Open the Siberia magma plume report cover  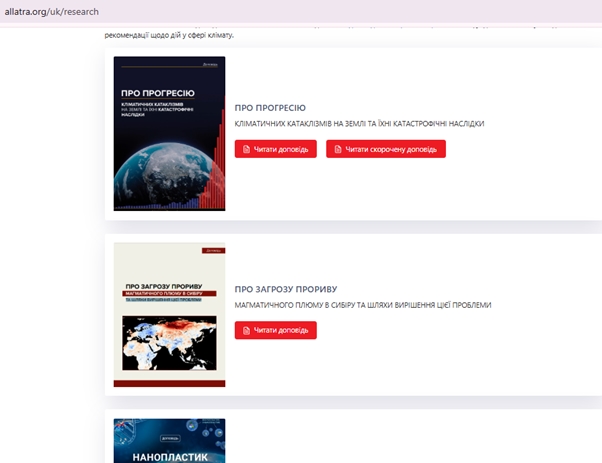click(x=169, y=314)
